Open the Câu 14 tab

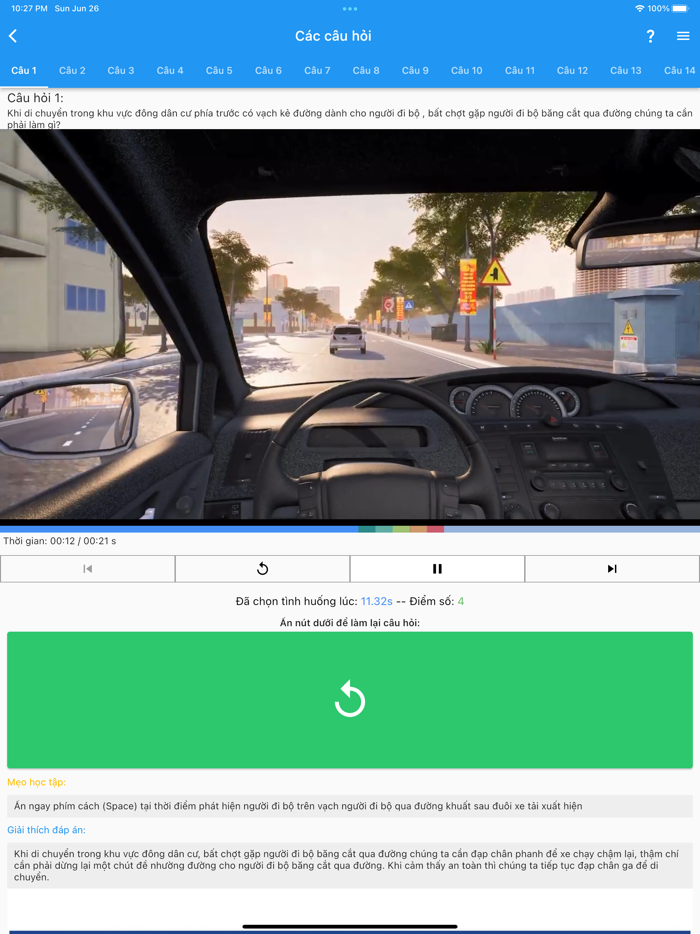(x=679, y=71)
